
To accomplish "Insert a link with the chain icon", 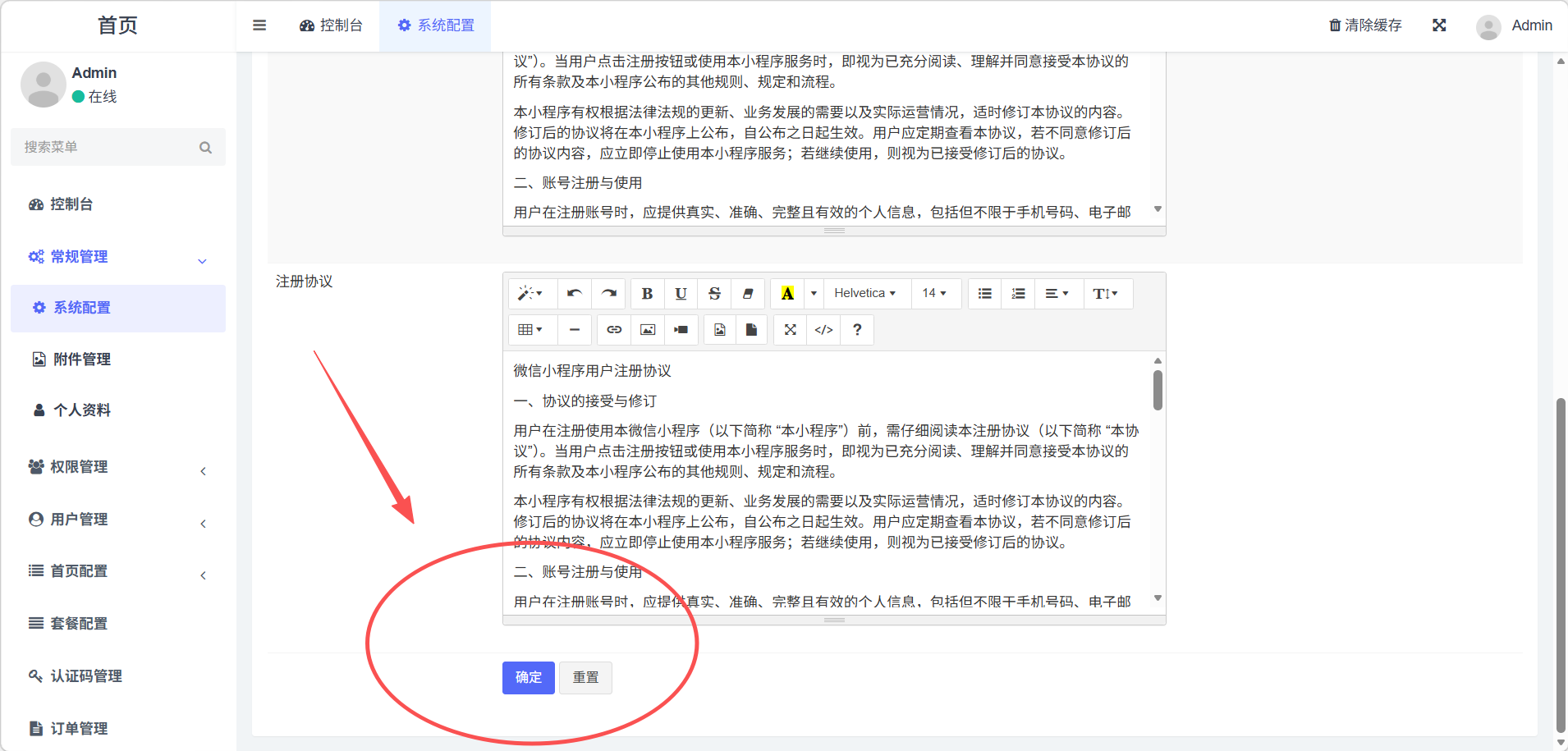I will [613, 330].
